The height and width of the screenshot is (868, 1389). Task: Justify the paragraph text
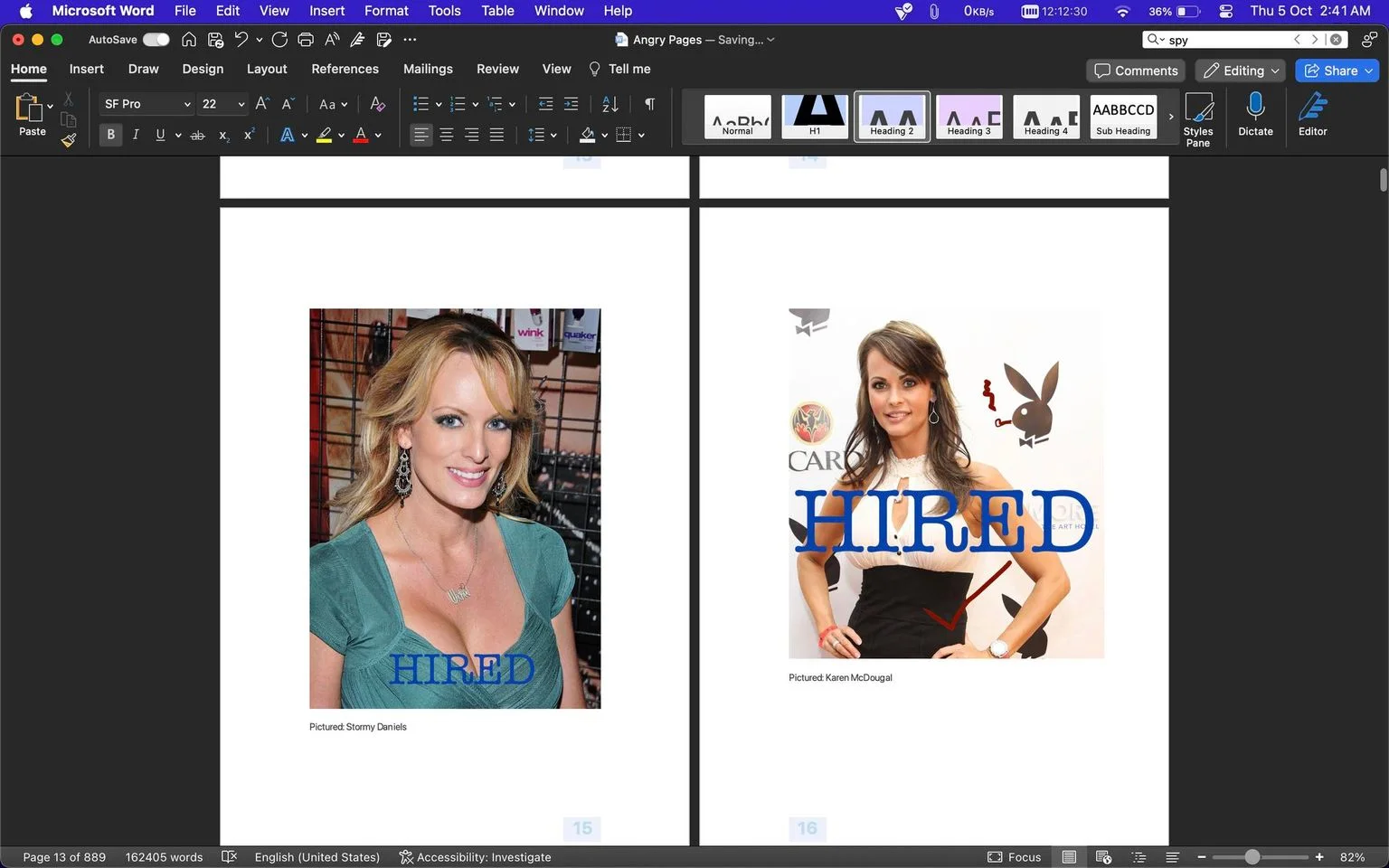tap(496, 135)
